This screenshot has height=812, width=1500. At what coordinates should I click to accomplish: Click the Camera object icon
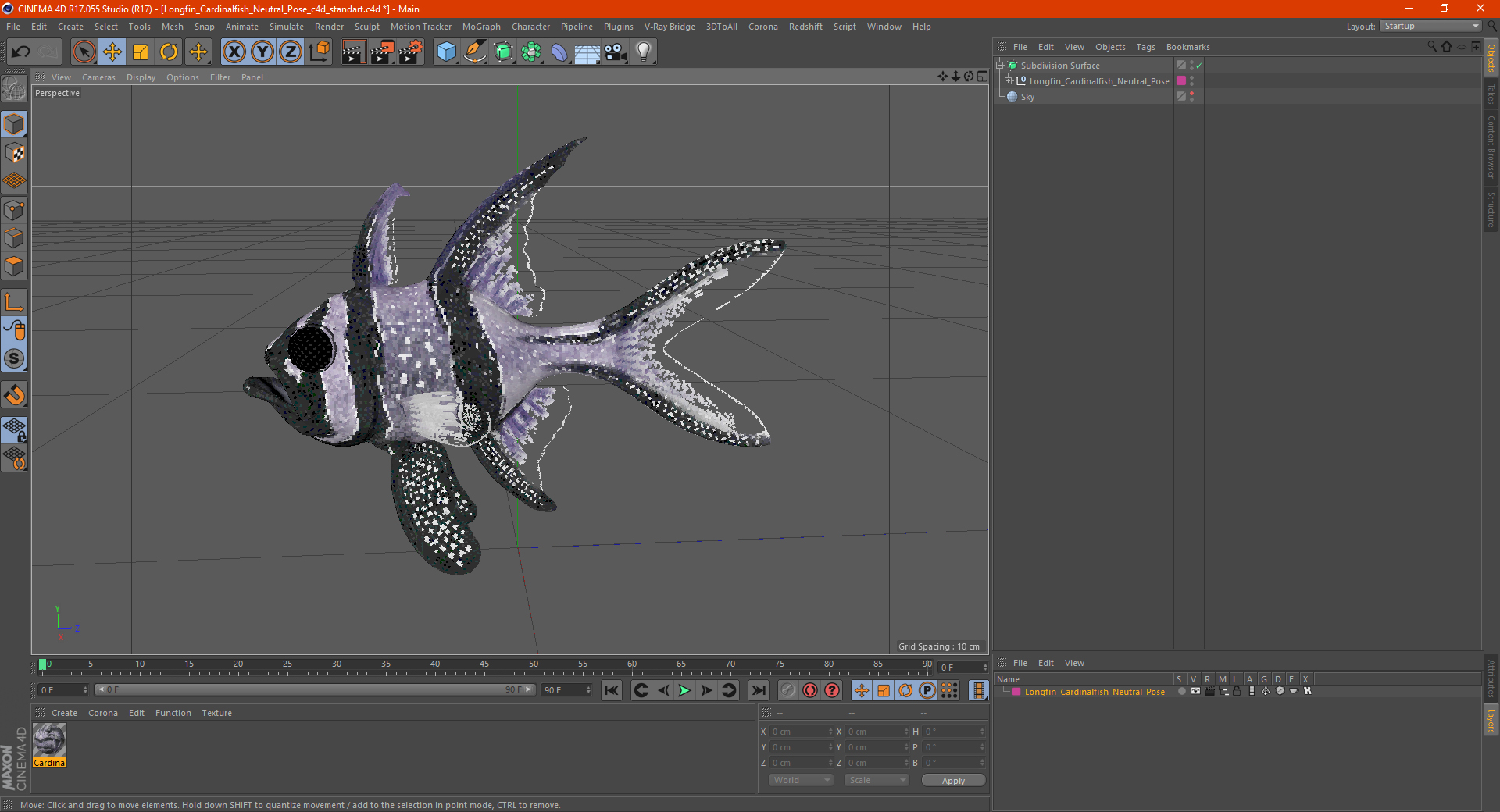(x=615, y=52)
